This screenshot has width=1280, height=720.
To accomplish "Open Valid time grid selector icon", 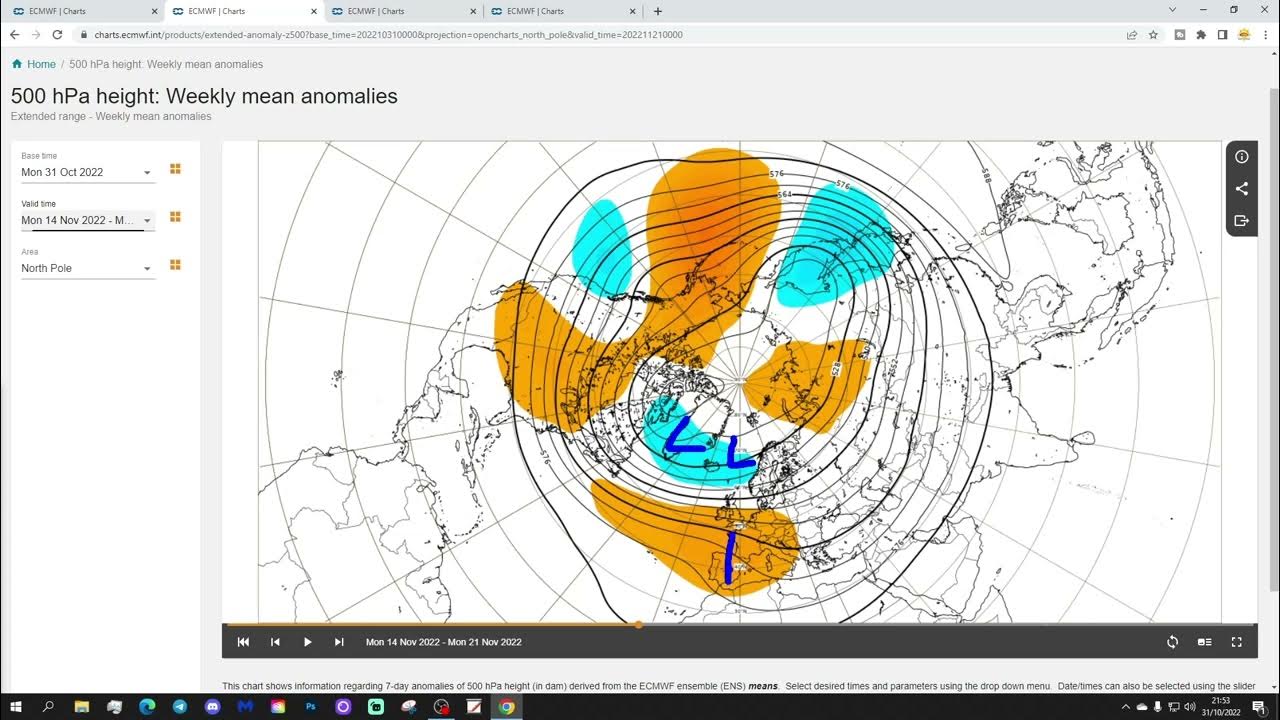I will tap(175, 217).
